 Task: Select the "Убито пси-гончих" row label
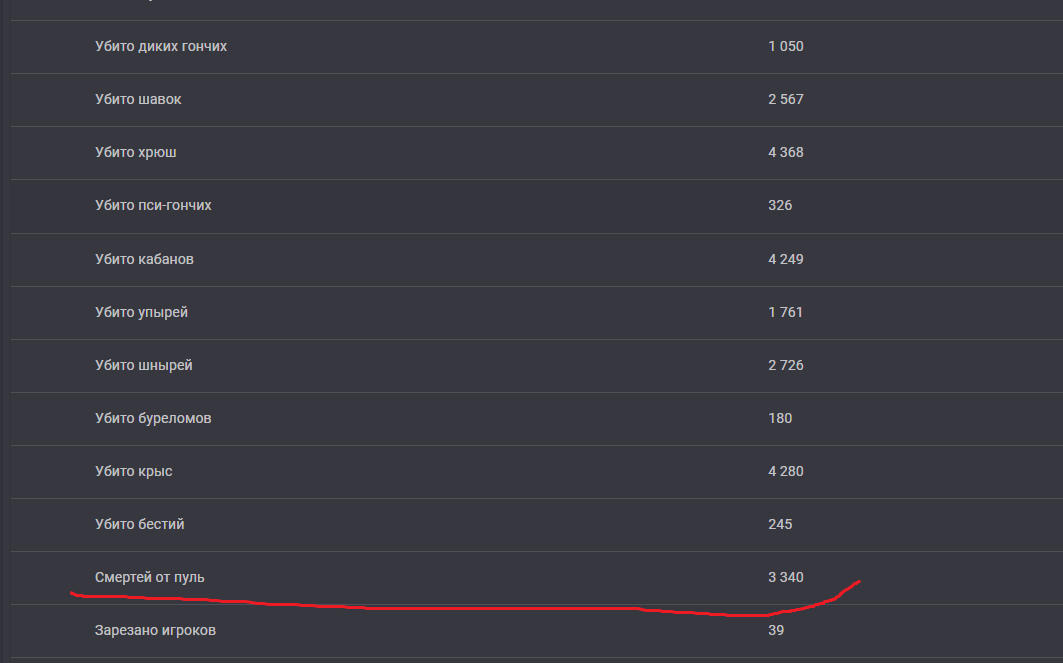click(x=153, y=205)
